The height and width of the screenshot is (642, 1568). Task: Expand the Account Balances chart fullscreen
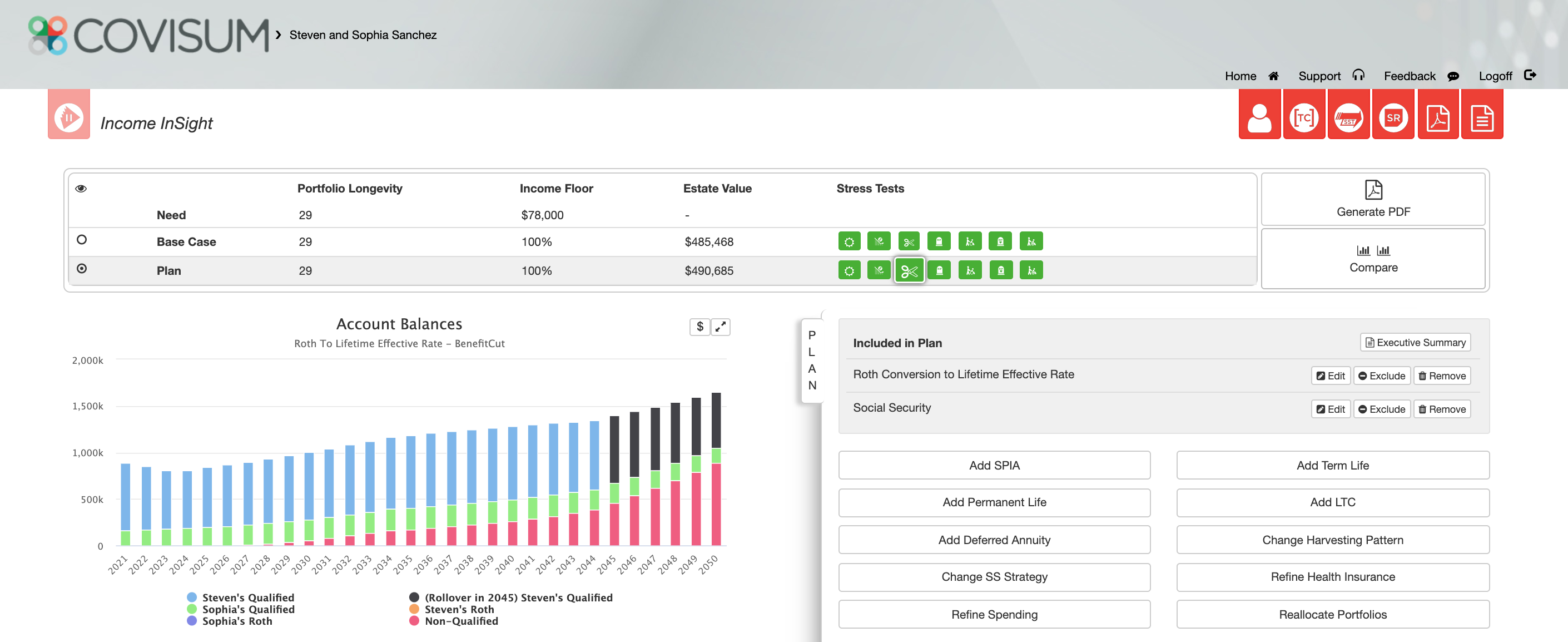click(720, 327)
